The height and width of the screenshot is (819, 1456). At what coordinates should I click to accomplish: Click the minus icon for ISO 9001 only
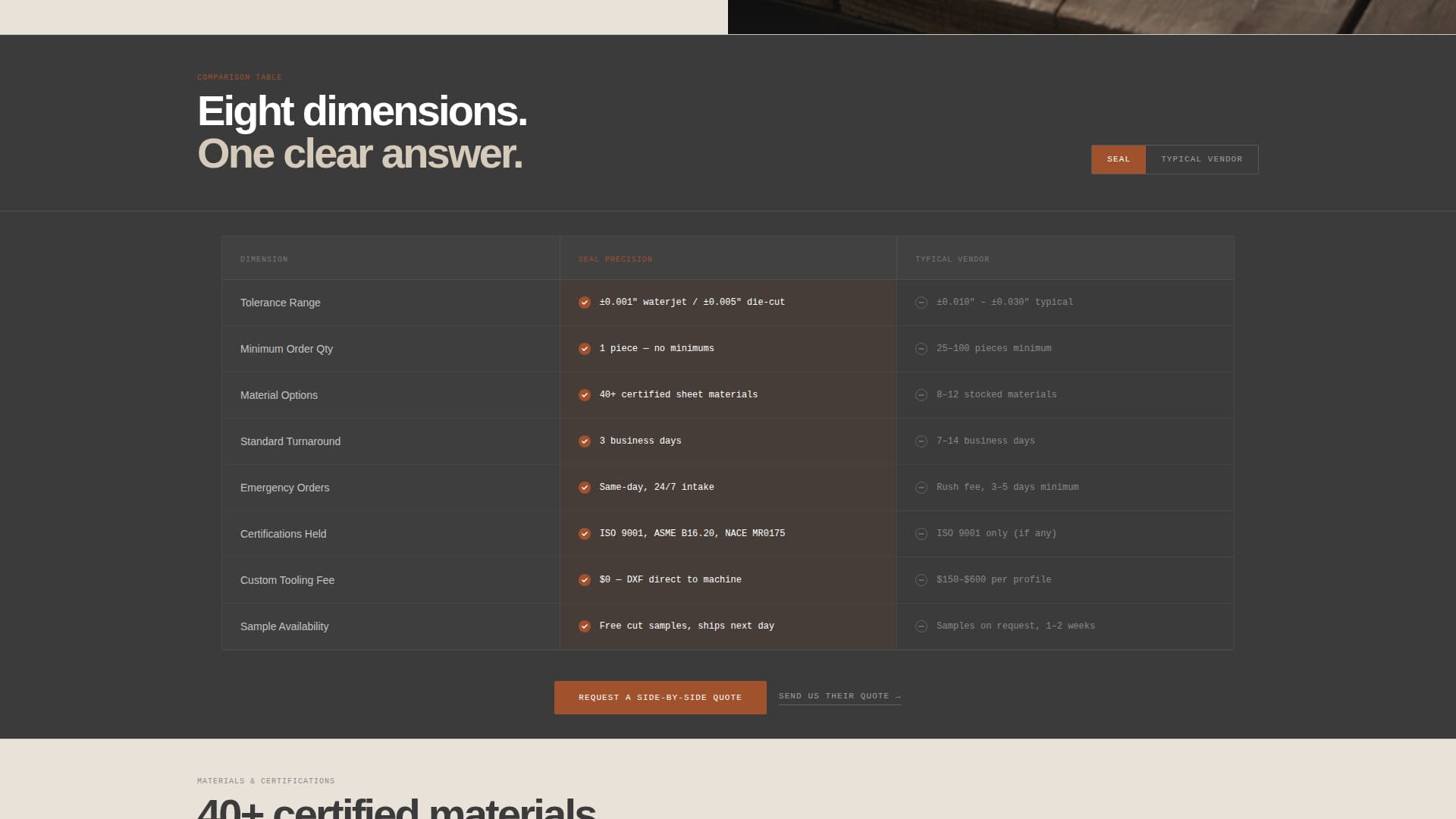pyautogui.click(x=921, y=534)
